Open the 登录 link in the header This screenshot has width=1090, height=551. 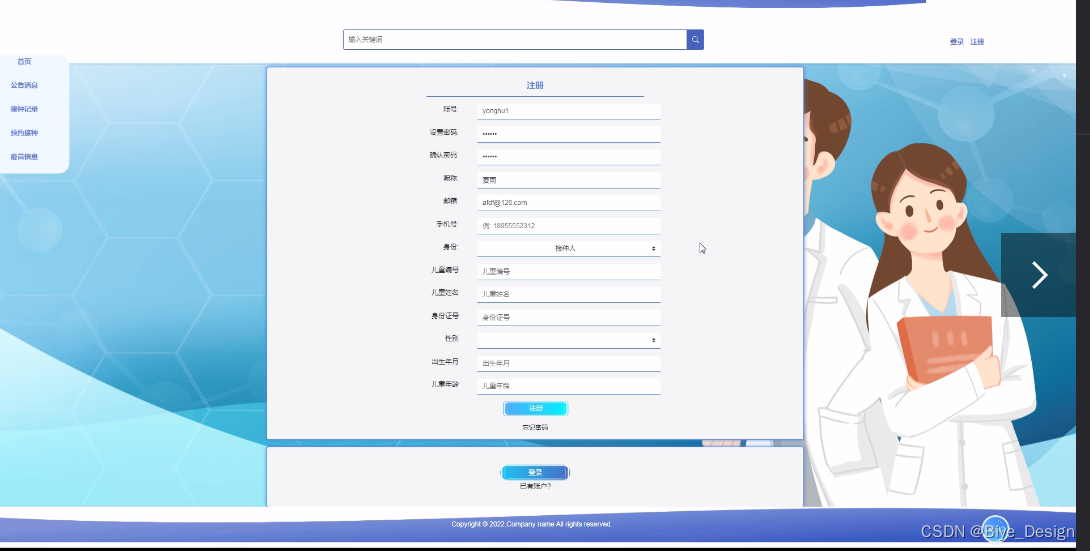point(957,42)
